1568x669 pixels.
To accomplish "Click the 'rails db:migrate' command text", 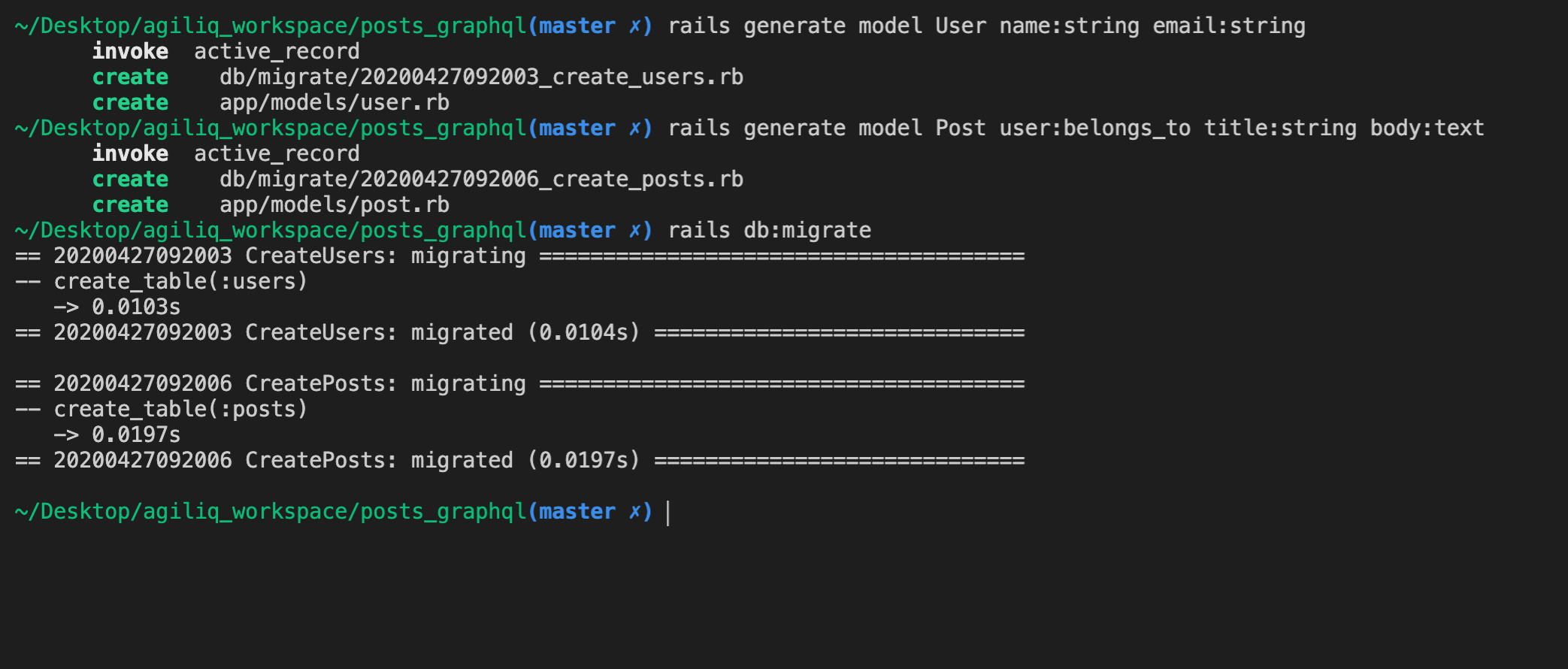I will pos(769,230).
